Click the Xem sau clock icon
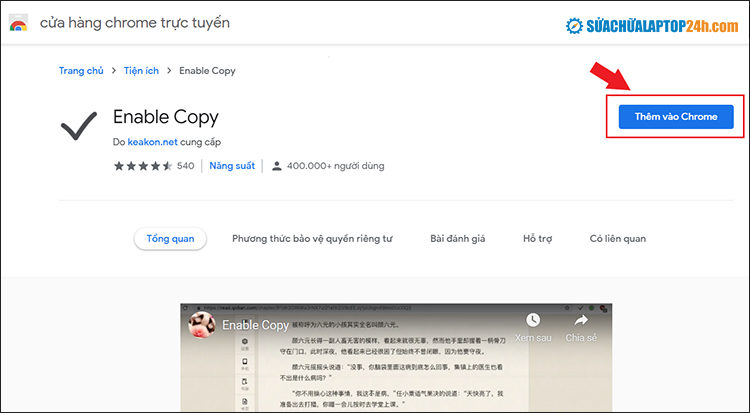The image size is (750, 413). (x=533, y=320)
